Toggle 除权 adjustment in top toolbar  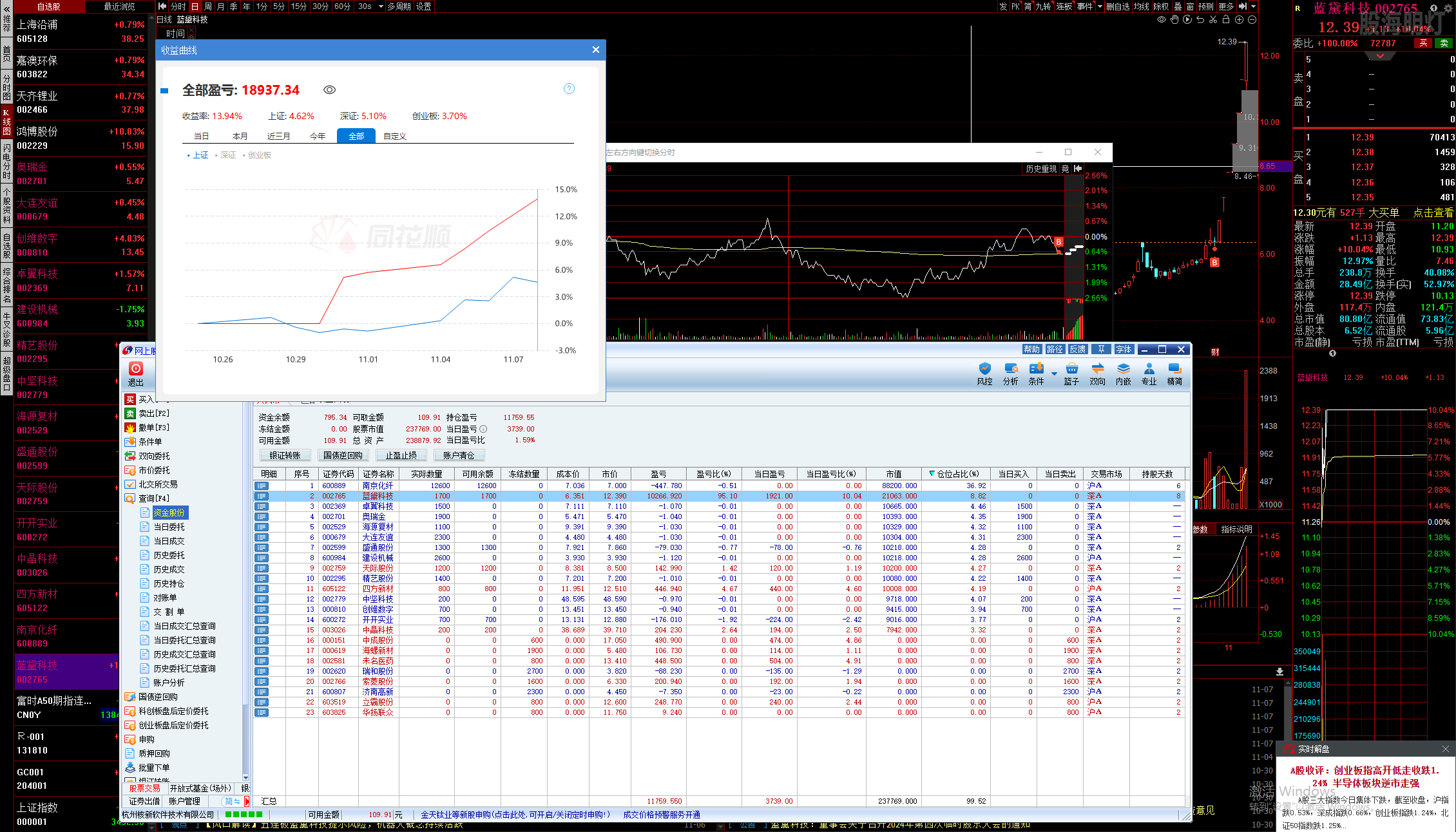point(1161,6)
